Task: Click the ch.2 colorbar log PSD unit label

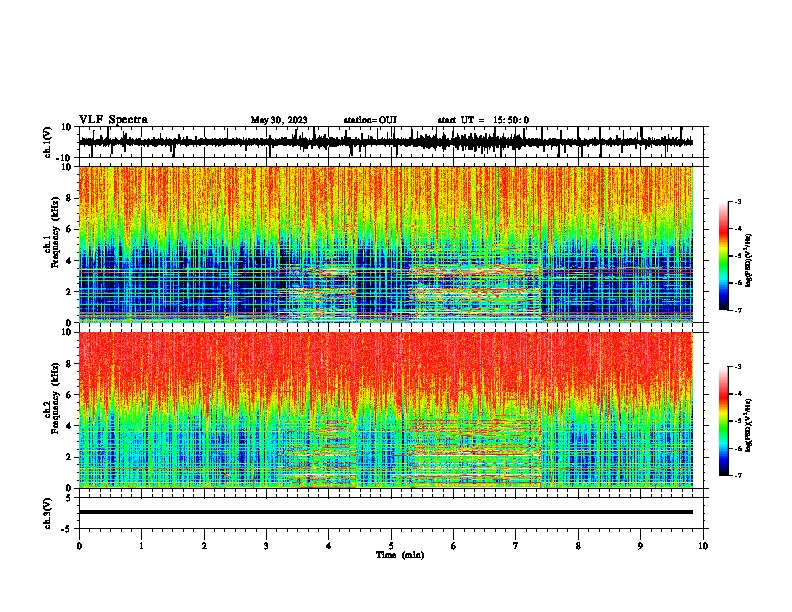Action: pos(749,425)
